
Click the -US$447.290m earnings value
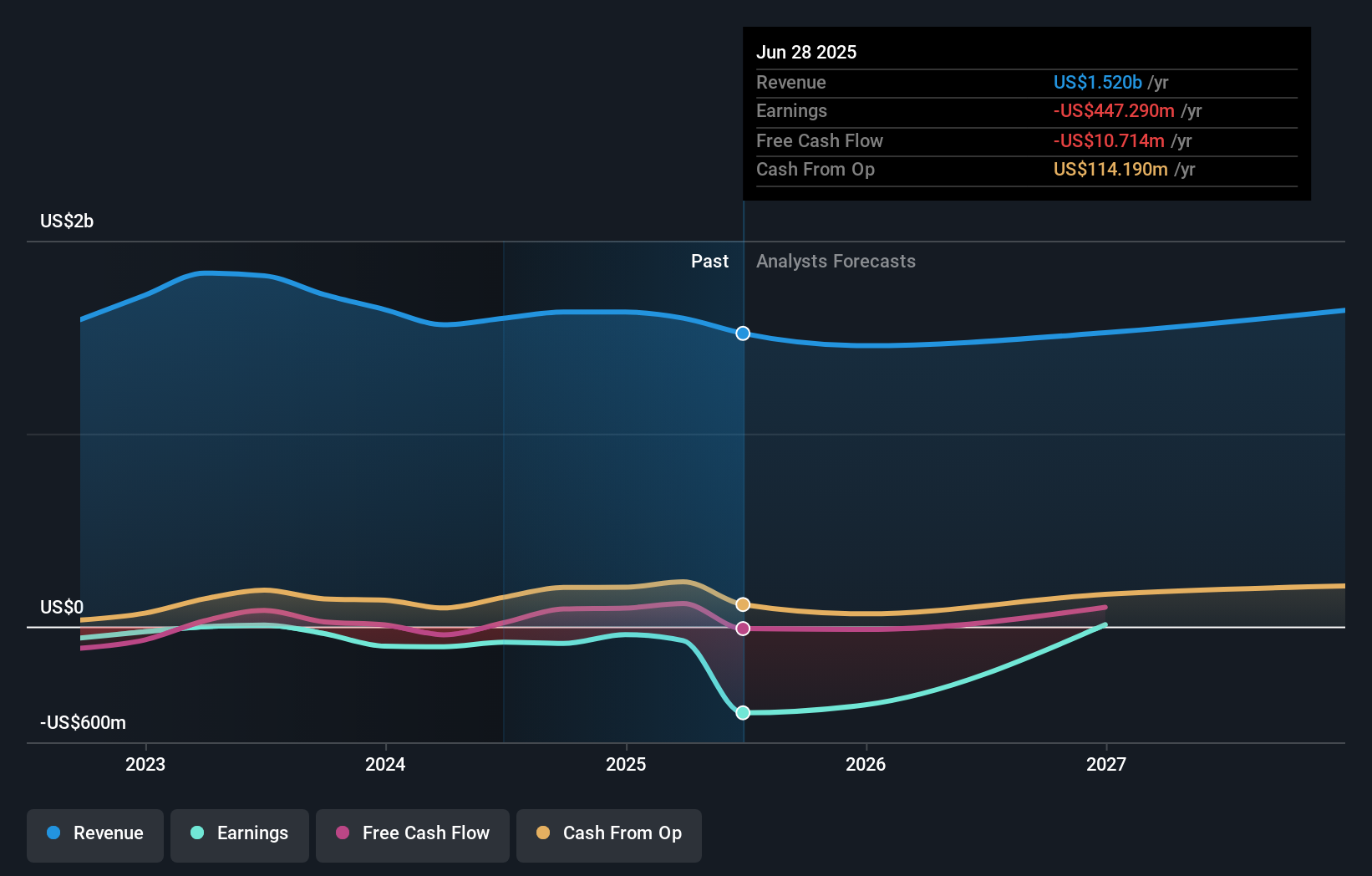[x=1114, y=111]
